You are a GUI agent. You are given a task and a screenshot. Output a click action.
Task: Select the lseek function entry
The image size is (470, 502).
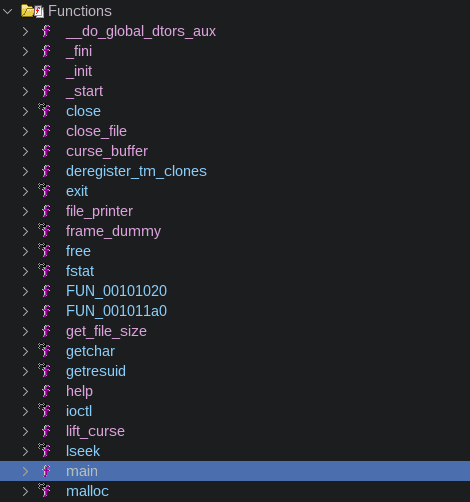83,451
